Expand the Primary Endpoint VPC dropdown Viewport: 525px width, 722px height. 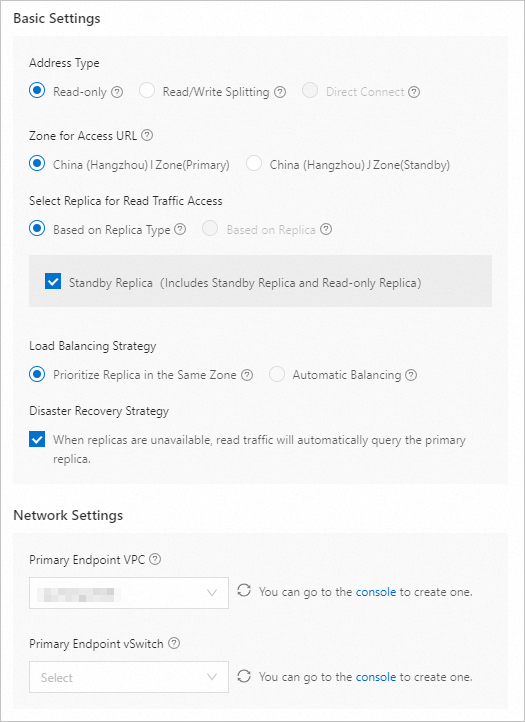point(129,593)
